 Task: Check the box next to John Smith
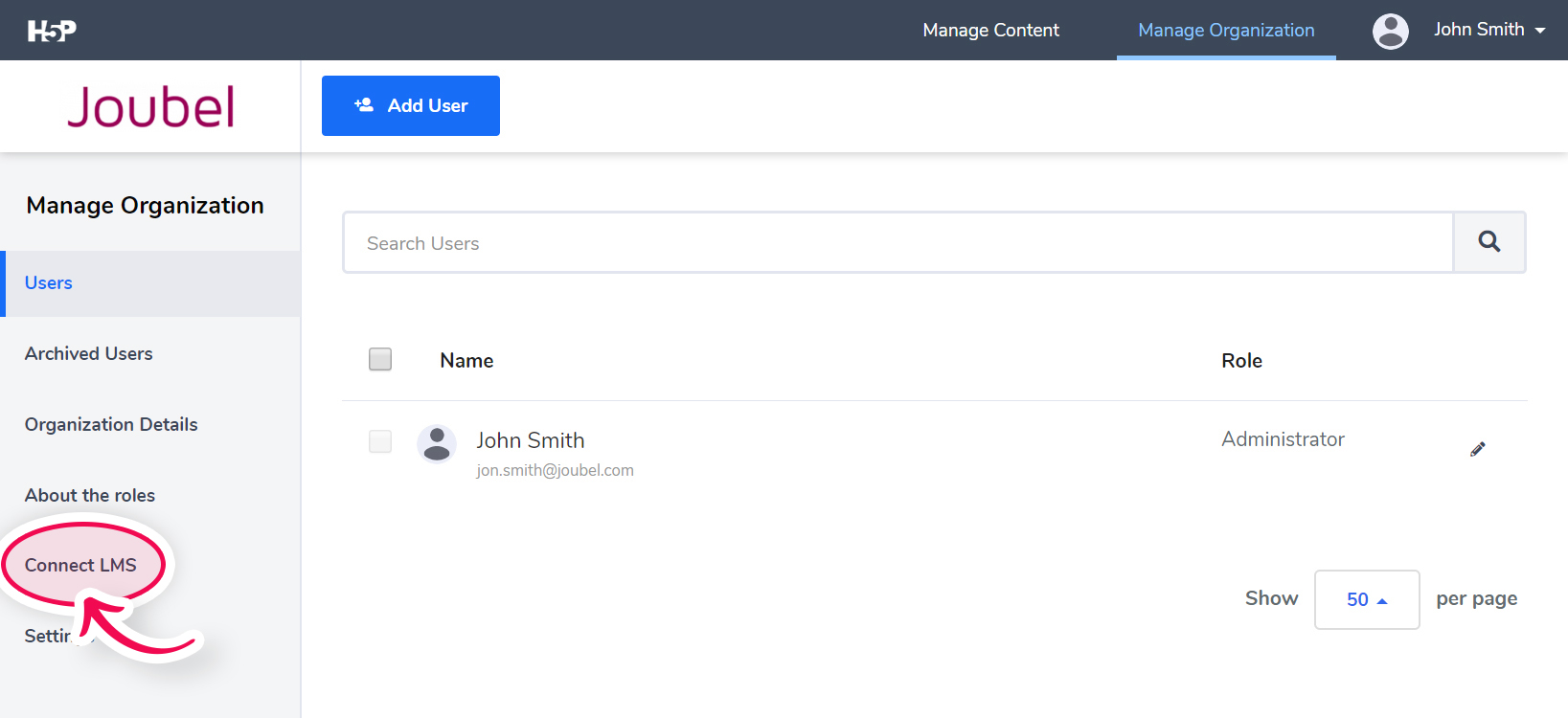[380, 441]
